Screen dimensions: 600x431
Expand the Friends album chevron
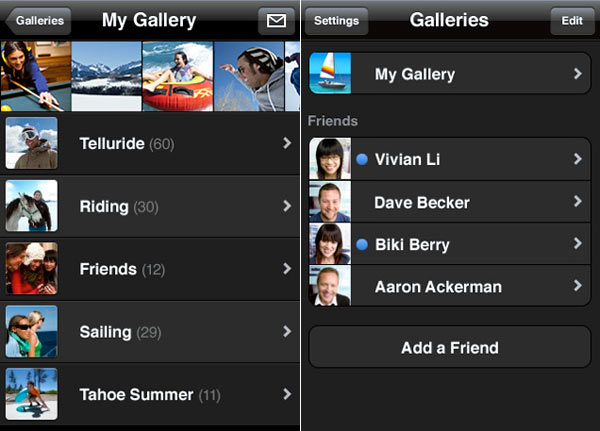(287, 269)
